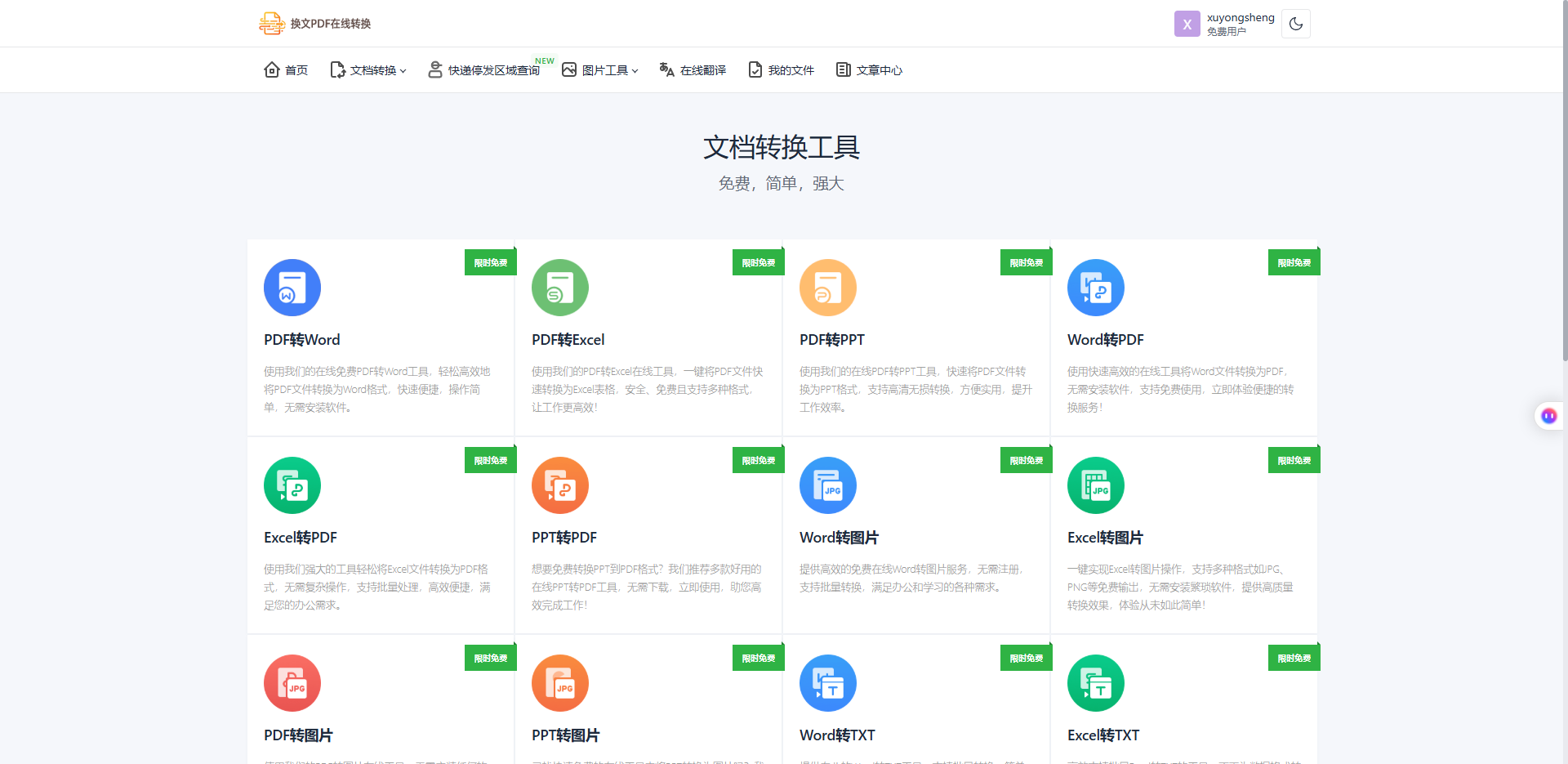Click the Word转PDF blue icon
This screenshot has width=1568, height=764.
point(1096,288)
